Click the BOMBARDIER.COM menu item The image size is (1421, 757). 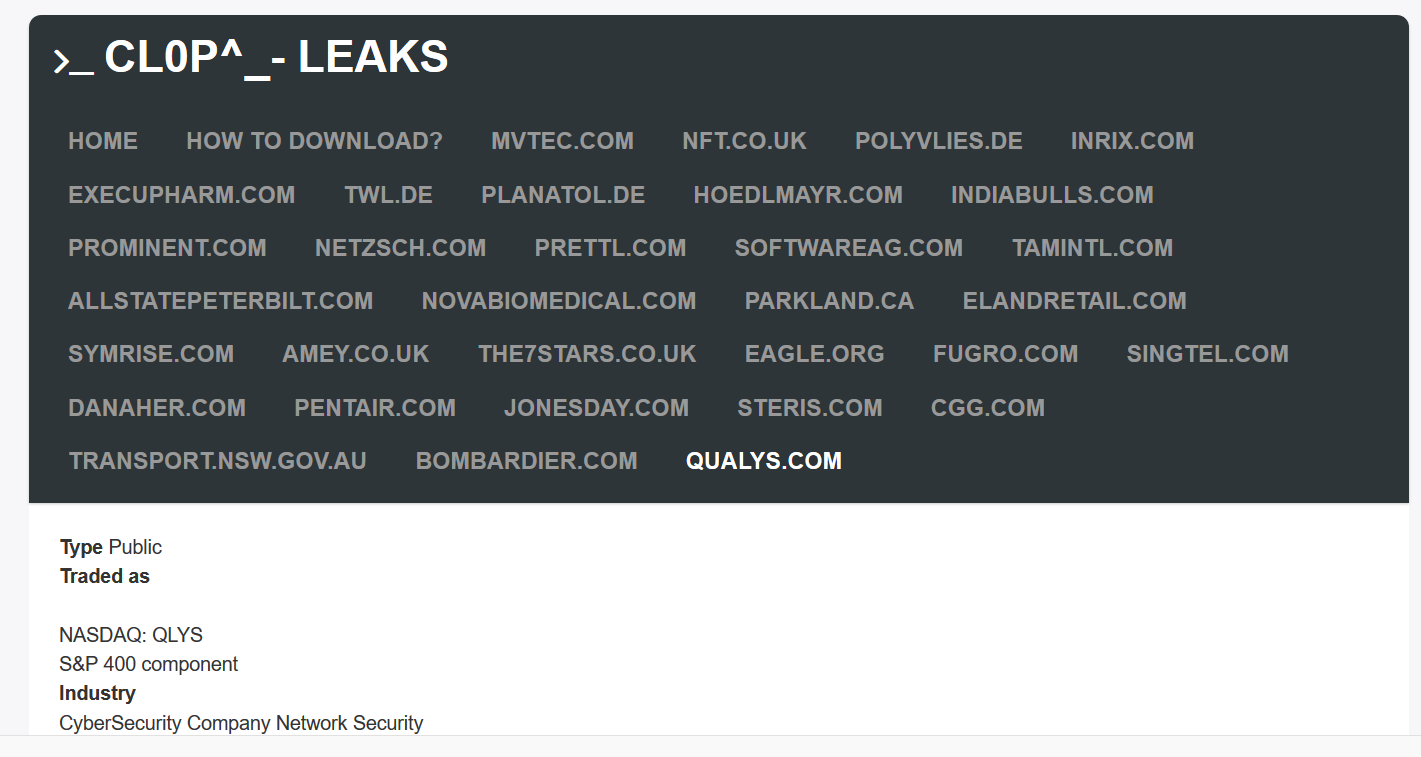[x=526, y=461]
